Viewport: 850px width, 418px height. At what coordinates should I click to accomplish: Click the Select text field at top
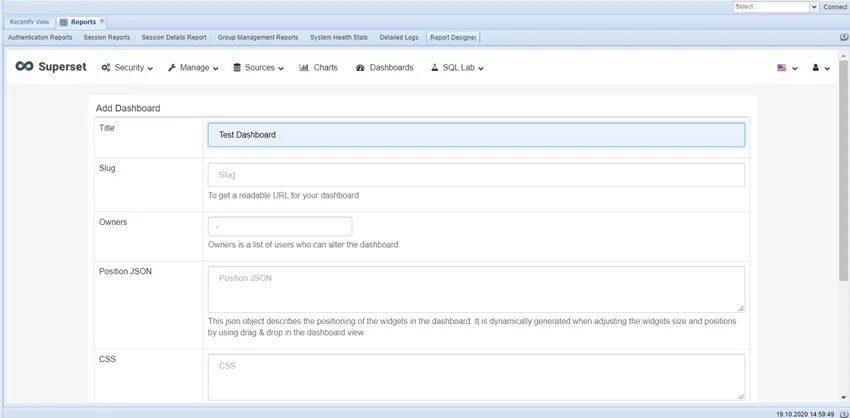771,7
